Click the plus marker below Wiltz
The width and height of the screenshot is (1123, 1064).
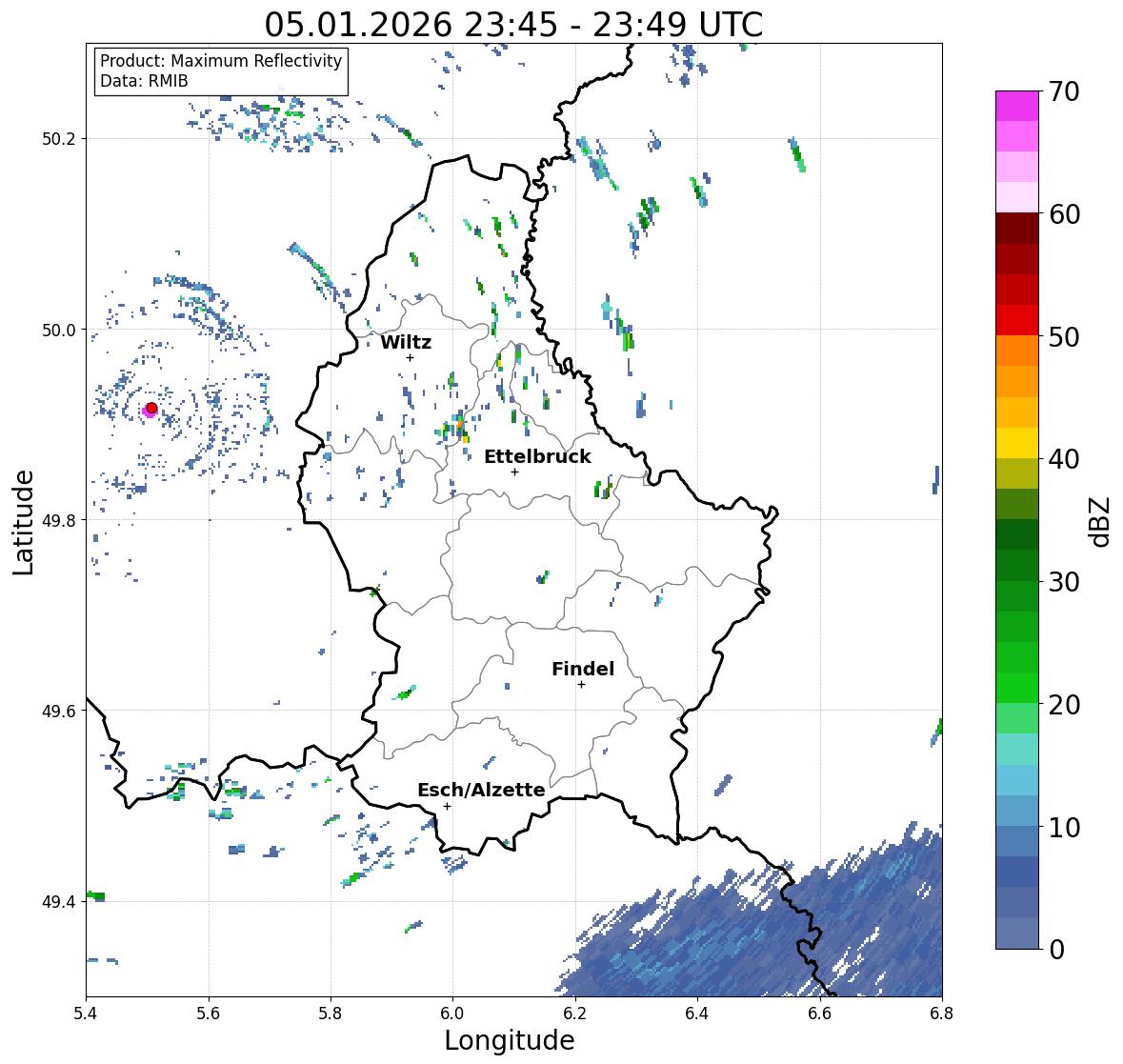point(410,357)
